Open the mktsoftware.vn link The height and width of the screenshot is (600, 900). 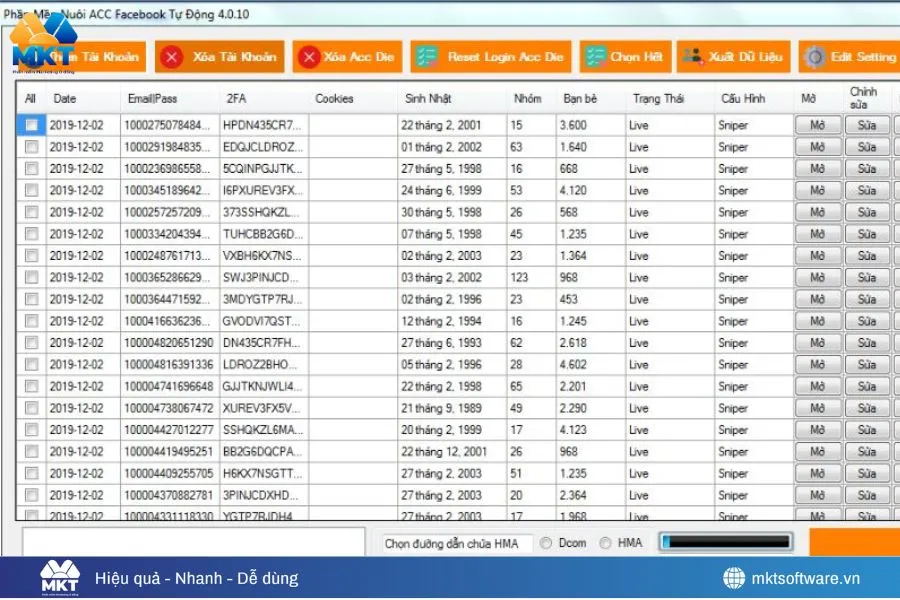coord(790,577)
